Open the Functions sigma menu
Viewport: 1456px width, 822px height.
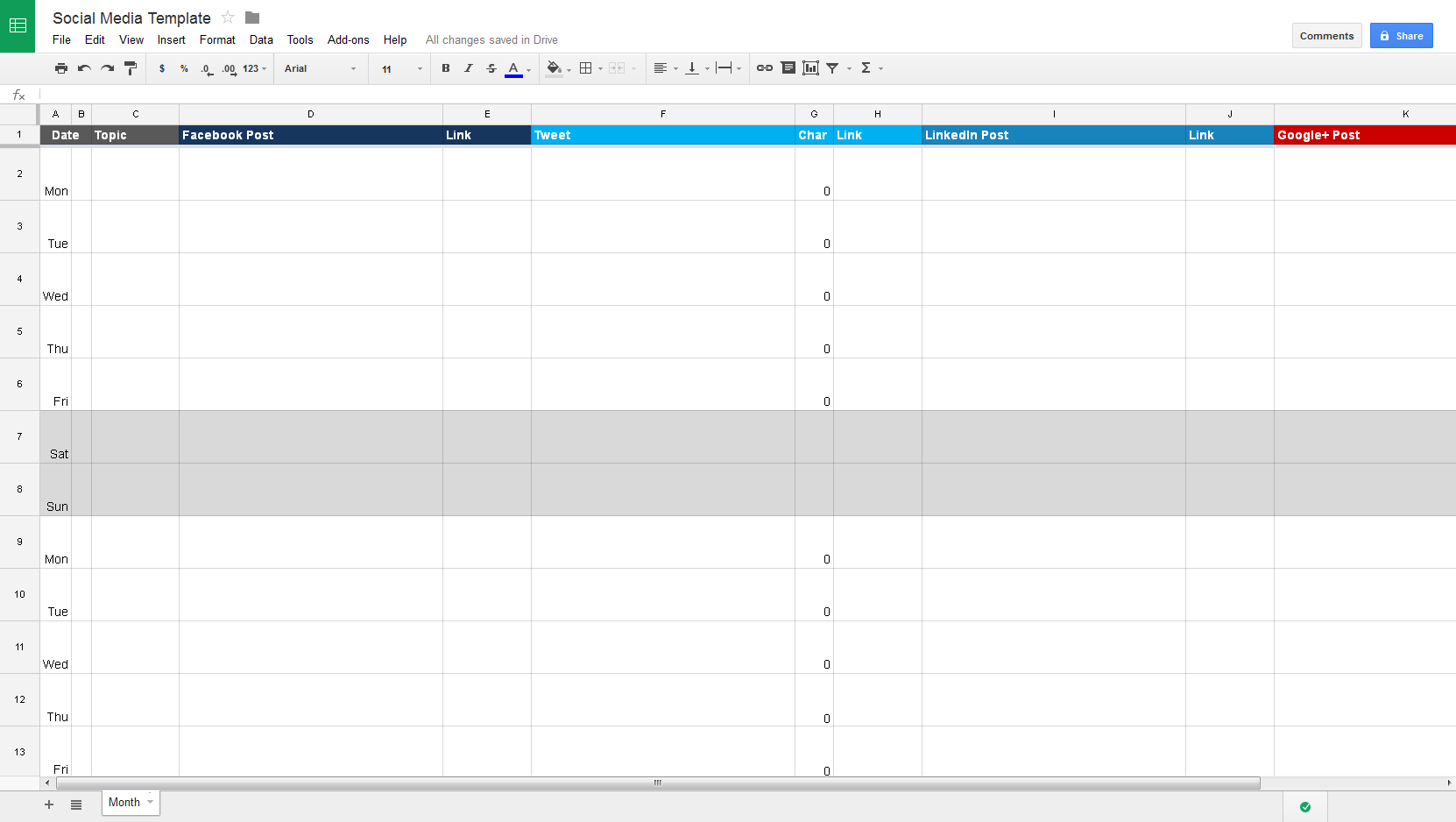pos(871,68)
